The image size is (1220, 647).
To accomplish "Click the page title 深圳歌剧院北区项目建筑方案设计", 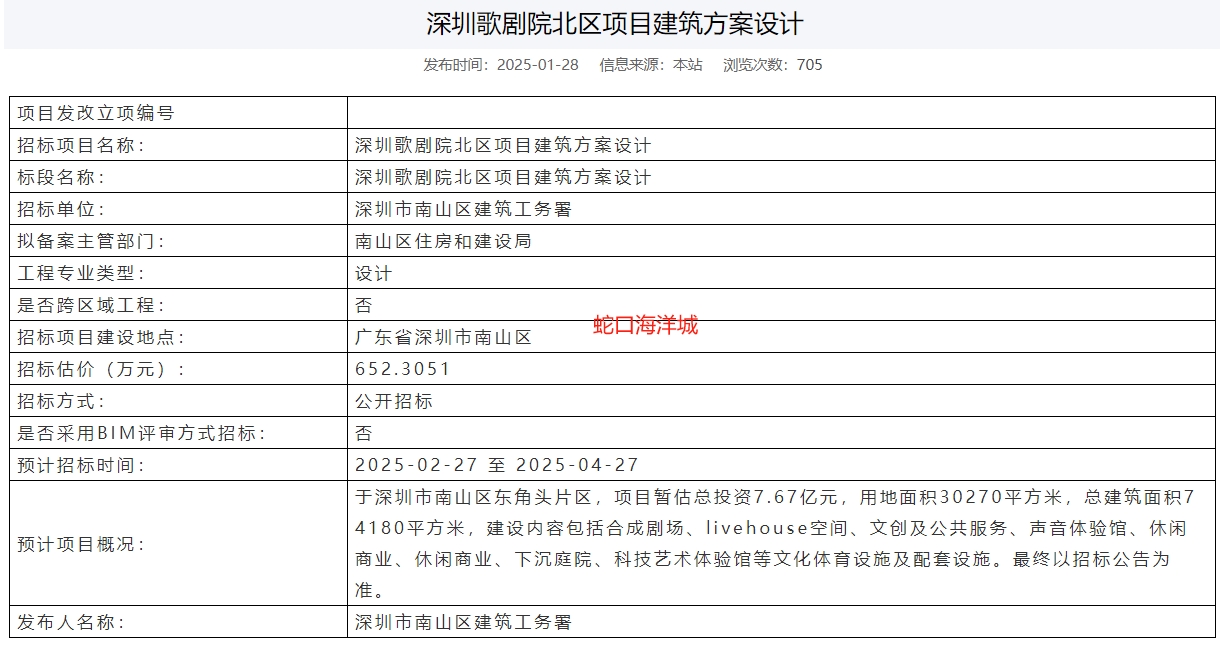I will 614,24.
